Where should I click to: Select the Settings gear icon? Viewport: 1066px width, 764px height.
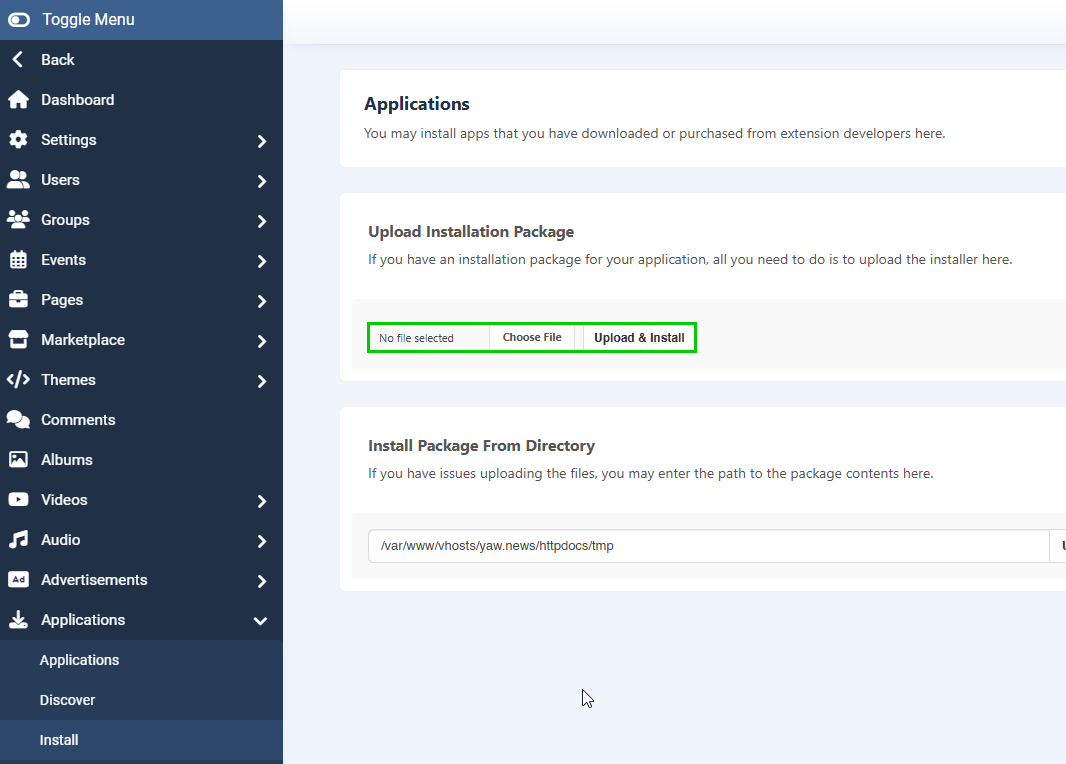click(x=19, y=139)
